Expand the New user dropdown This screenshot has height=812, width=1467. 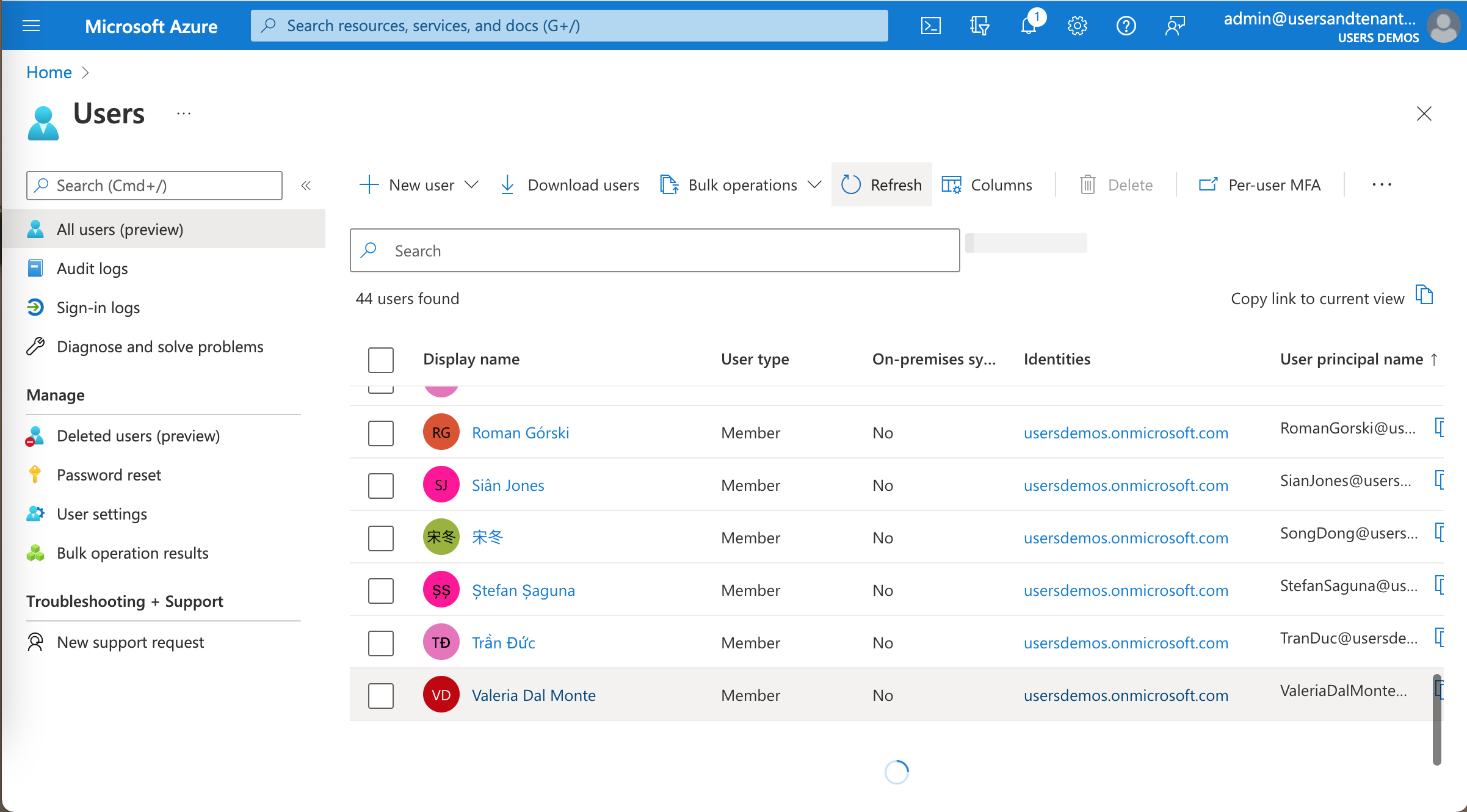(471, 184)
